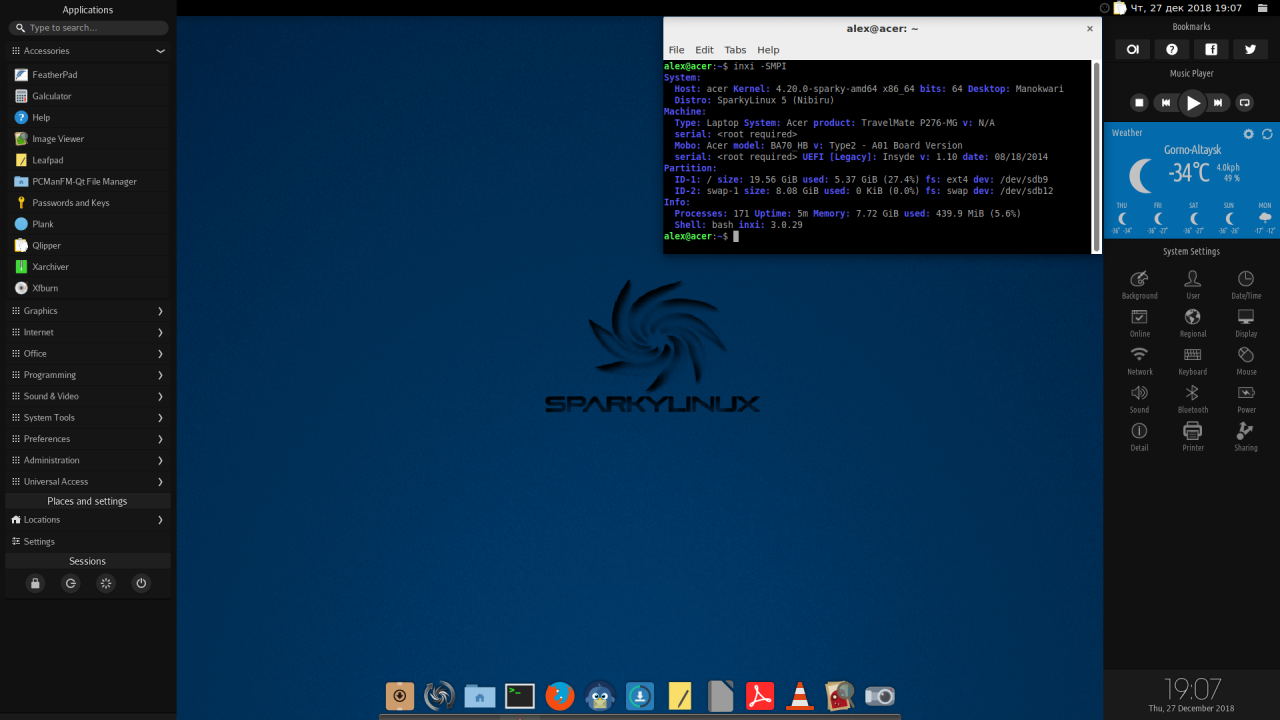The width and height of the screenshot is (1280, 720).
Task: Expand the Universal Access category
Action: click(88, 481)
